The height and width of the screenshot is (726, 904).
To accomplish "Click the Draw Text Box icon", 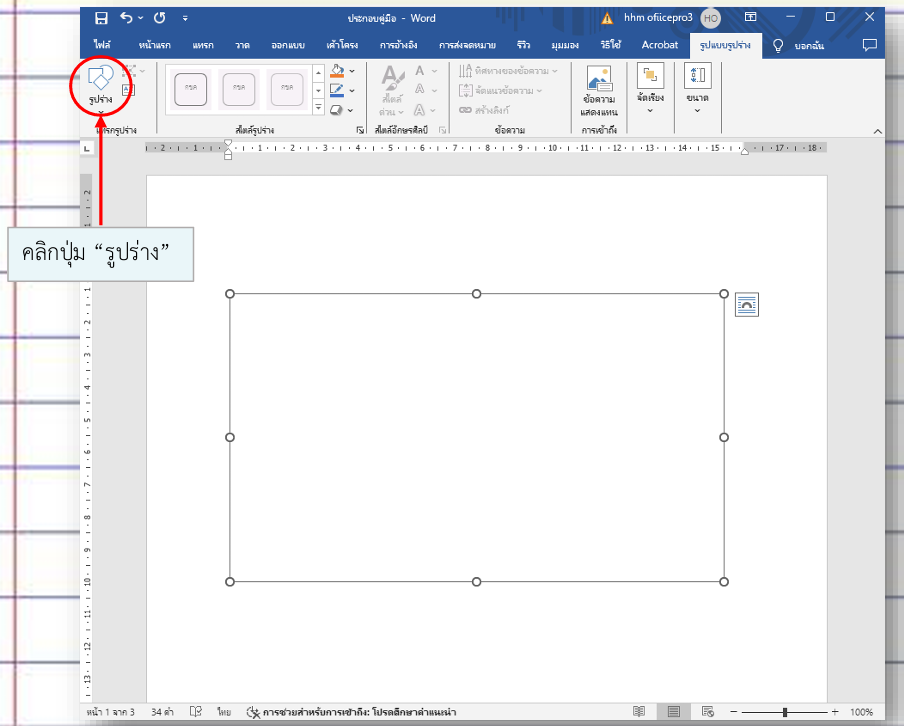I will 128,89.
